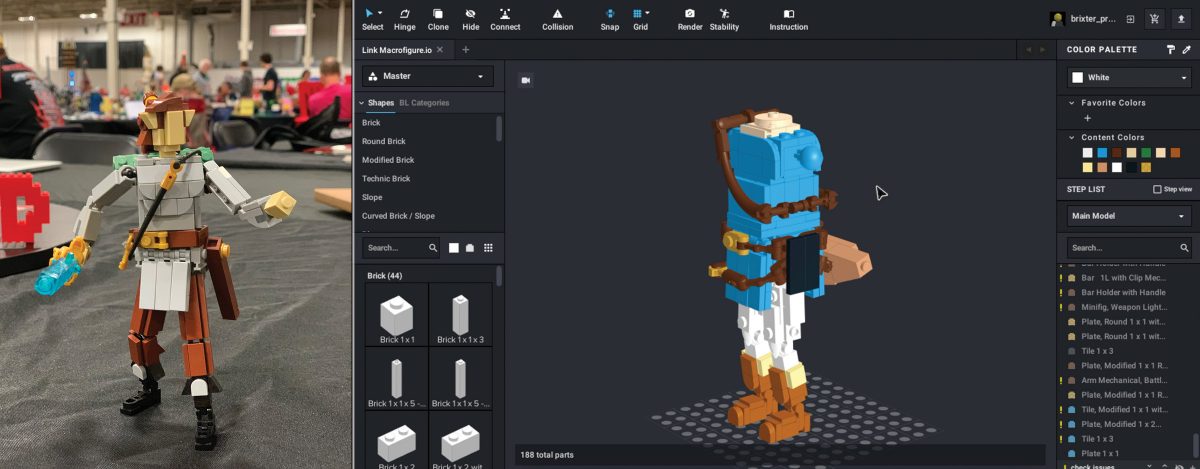Open the shopping cart icon
1200x469 pixels.
click(x=1155, y=19)
